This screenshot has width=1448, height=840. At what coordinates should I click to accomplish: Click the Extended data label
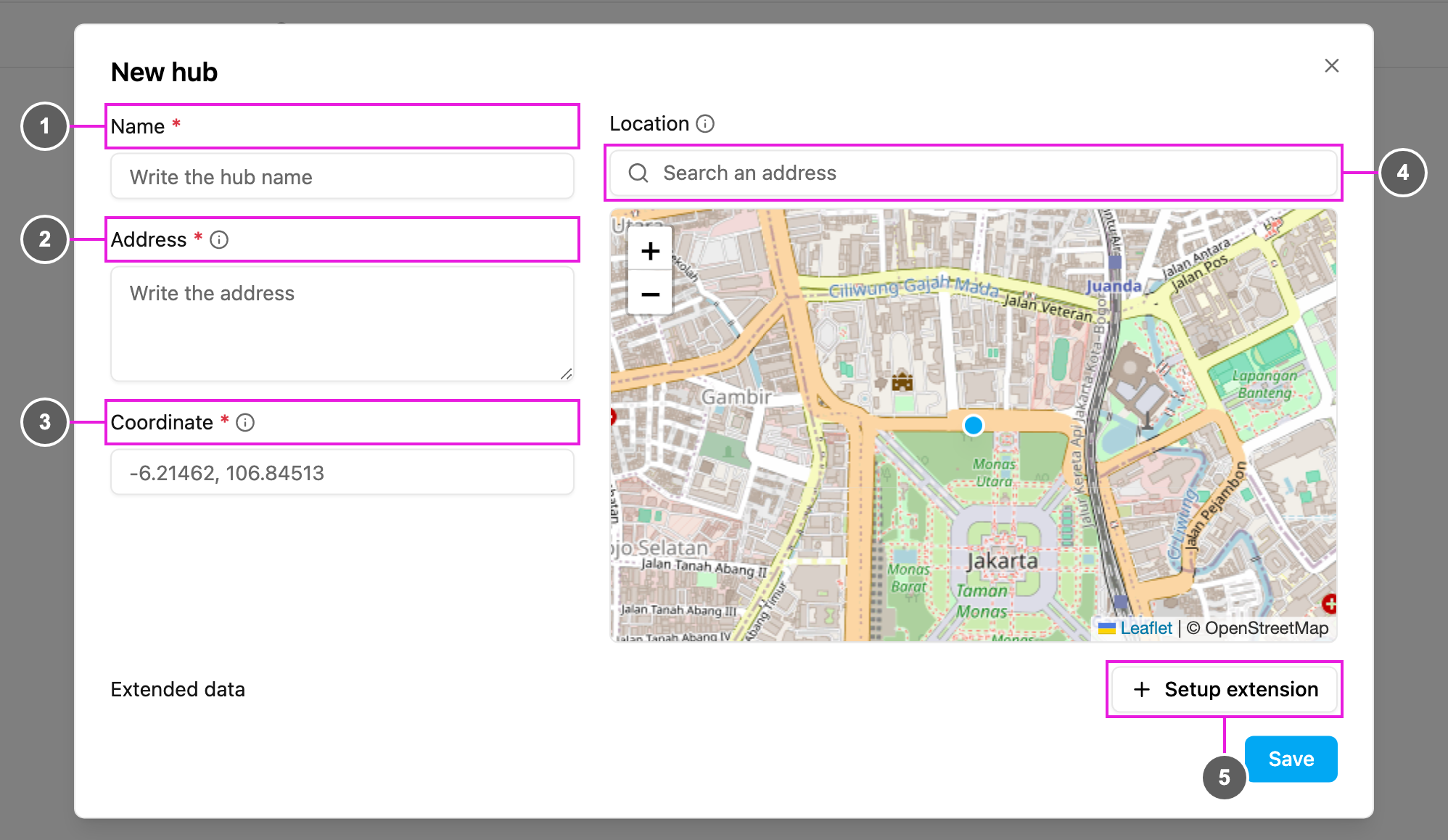[178, 689]
